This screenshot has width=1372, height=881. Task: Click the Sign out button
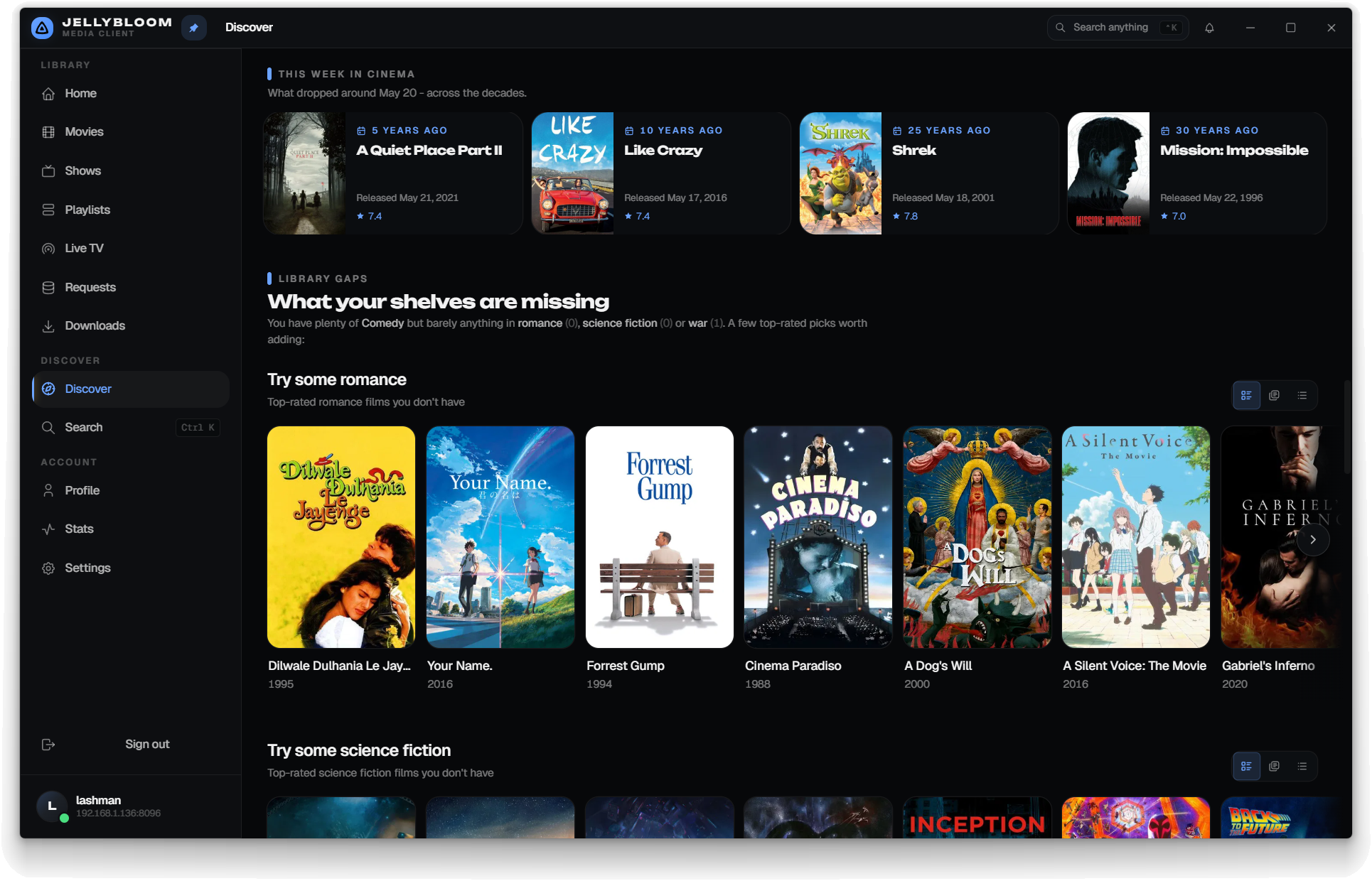tap(131, 744)
